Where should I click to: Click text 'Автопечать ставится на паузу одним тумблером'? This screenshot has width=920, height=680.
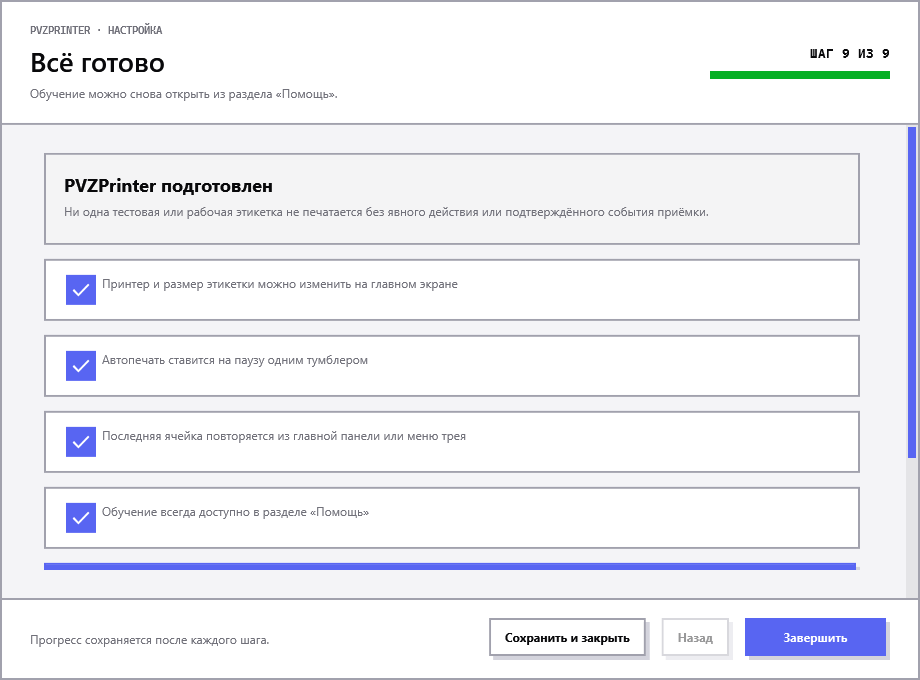click(235, 360)
